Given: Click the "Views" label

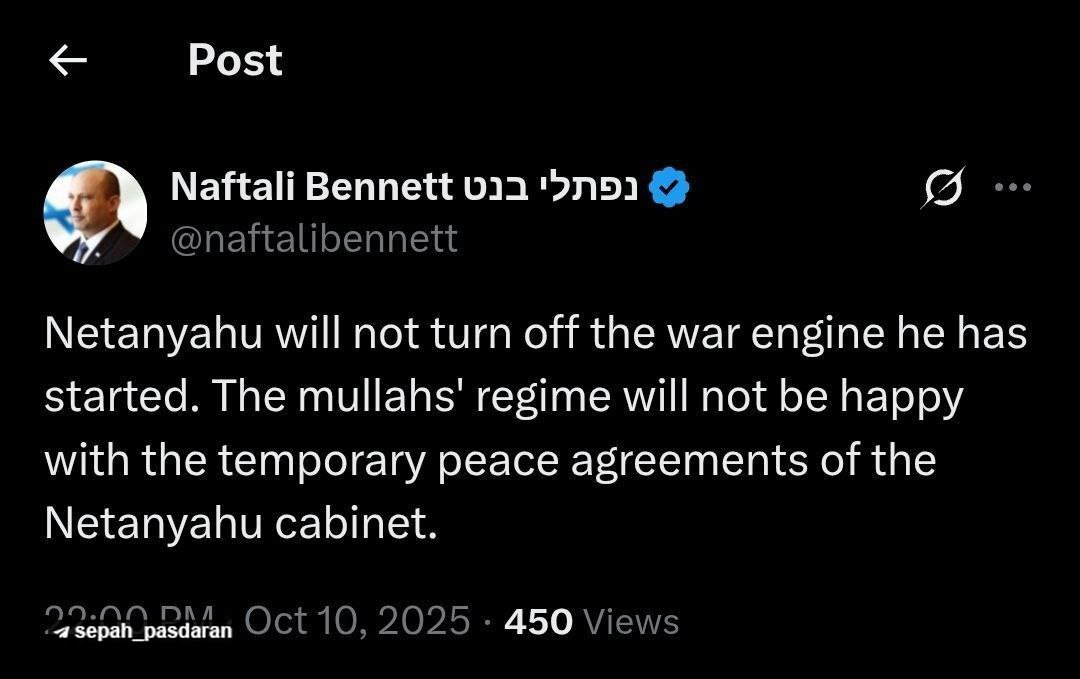Looking at the screenshot, I should click(x=631, y=622).
